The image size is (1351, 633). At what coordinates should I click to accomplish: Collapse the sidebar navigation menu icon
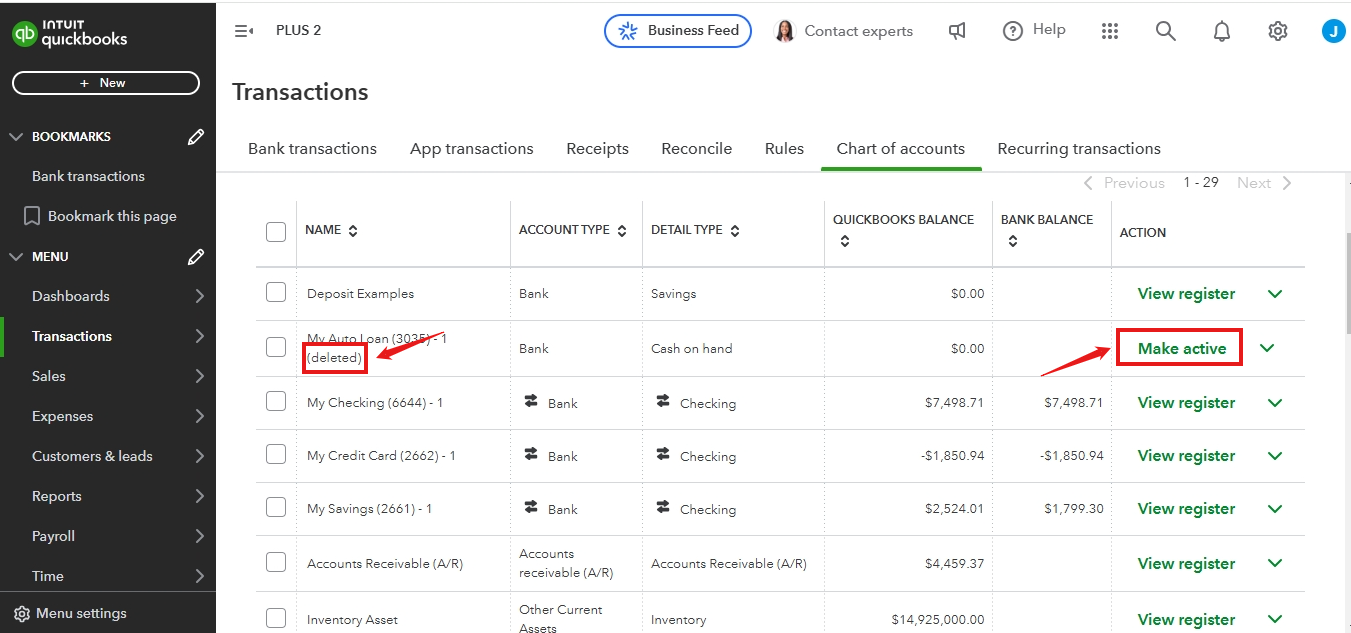point(244,31)
